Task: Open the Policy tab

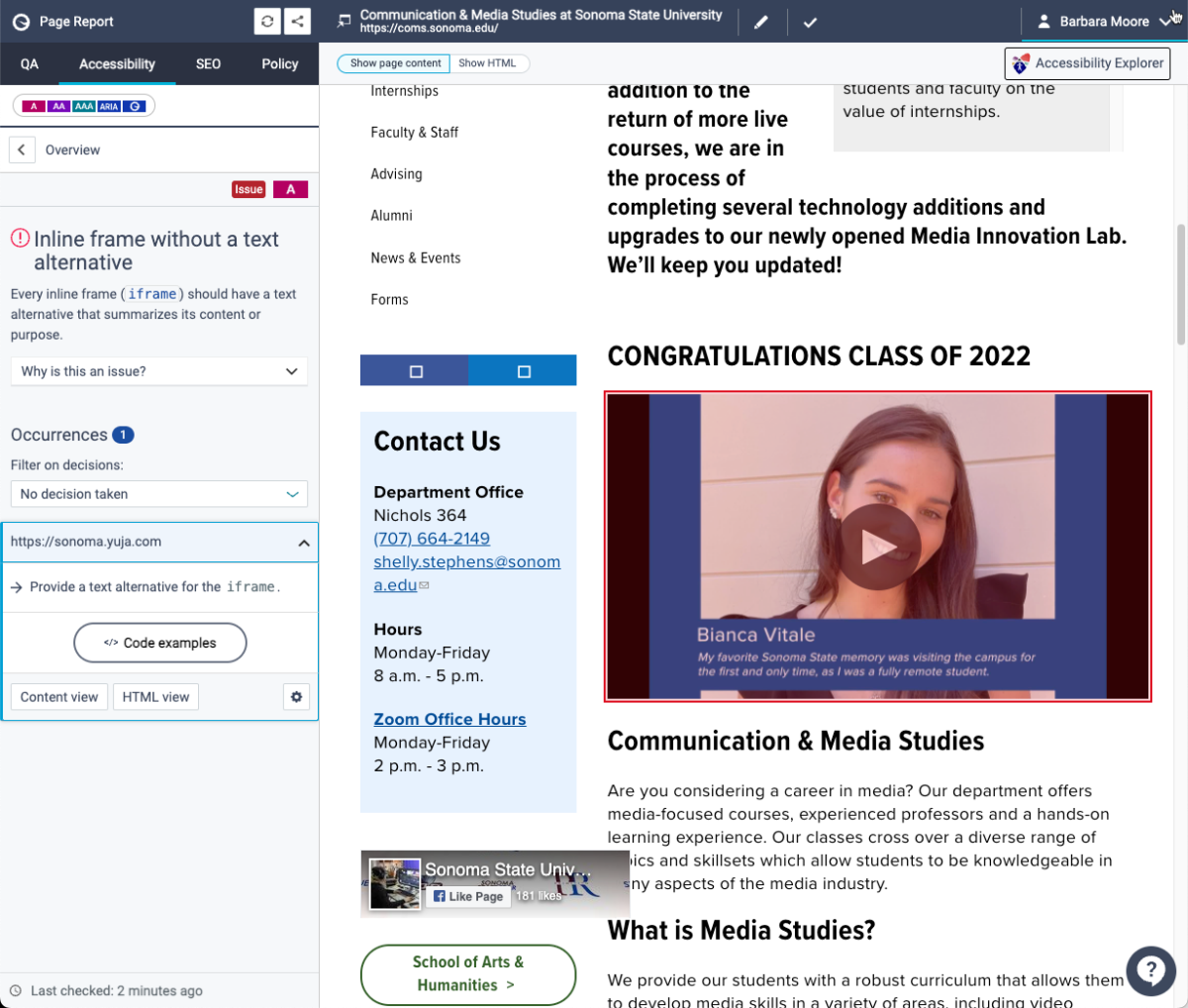Action: click(x=280, y=63)
